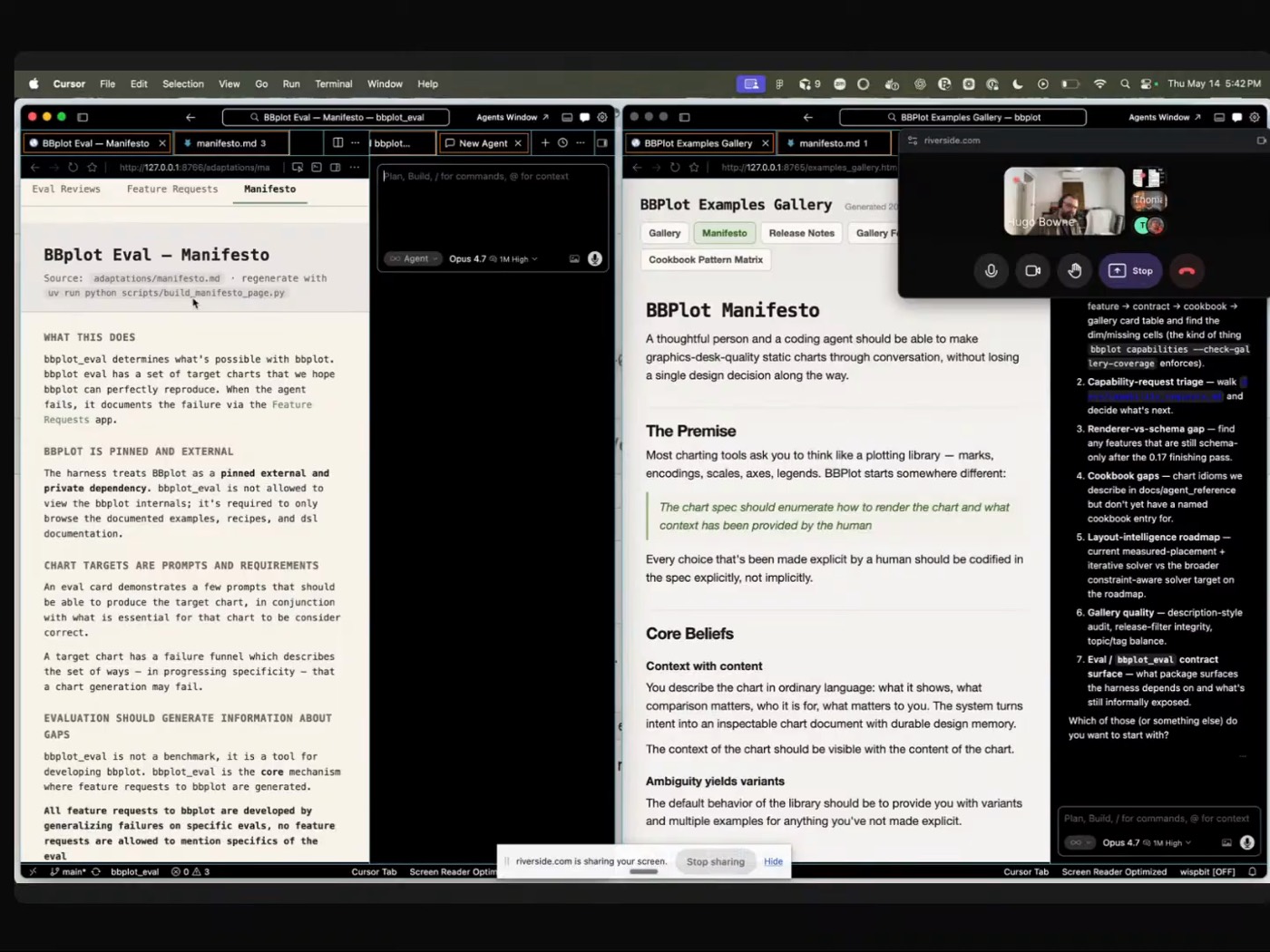Toggle panel layout icon in left window title bar
This screenshot has height=952, width=1270.
click(567, 117)
